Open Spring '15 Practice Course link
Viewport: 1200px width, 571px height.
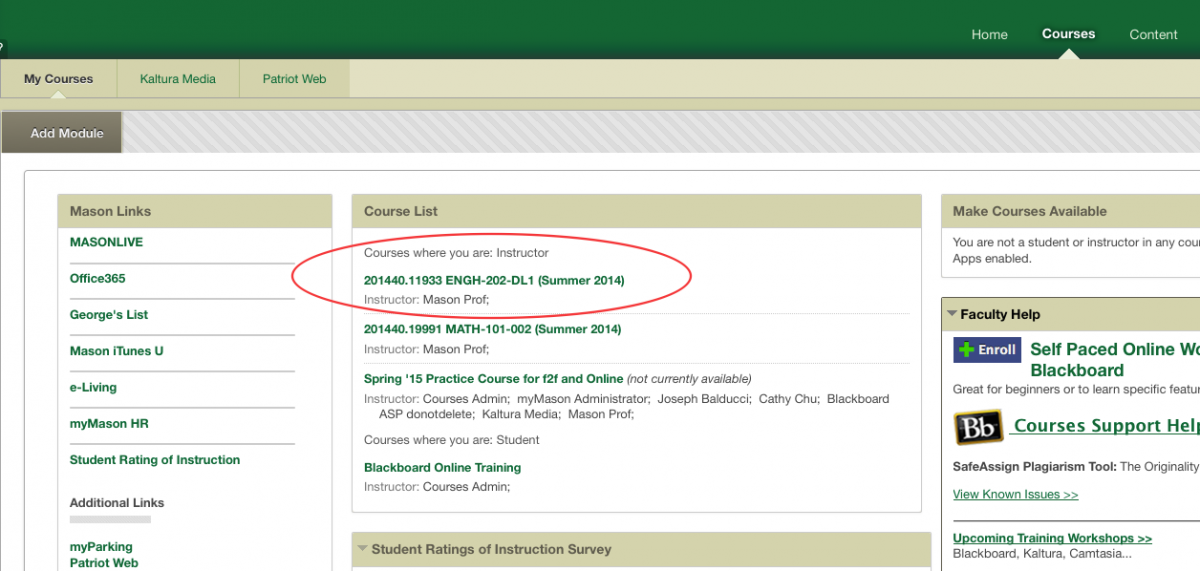[x=493, y=379]
